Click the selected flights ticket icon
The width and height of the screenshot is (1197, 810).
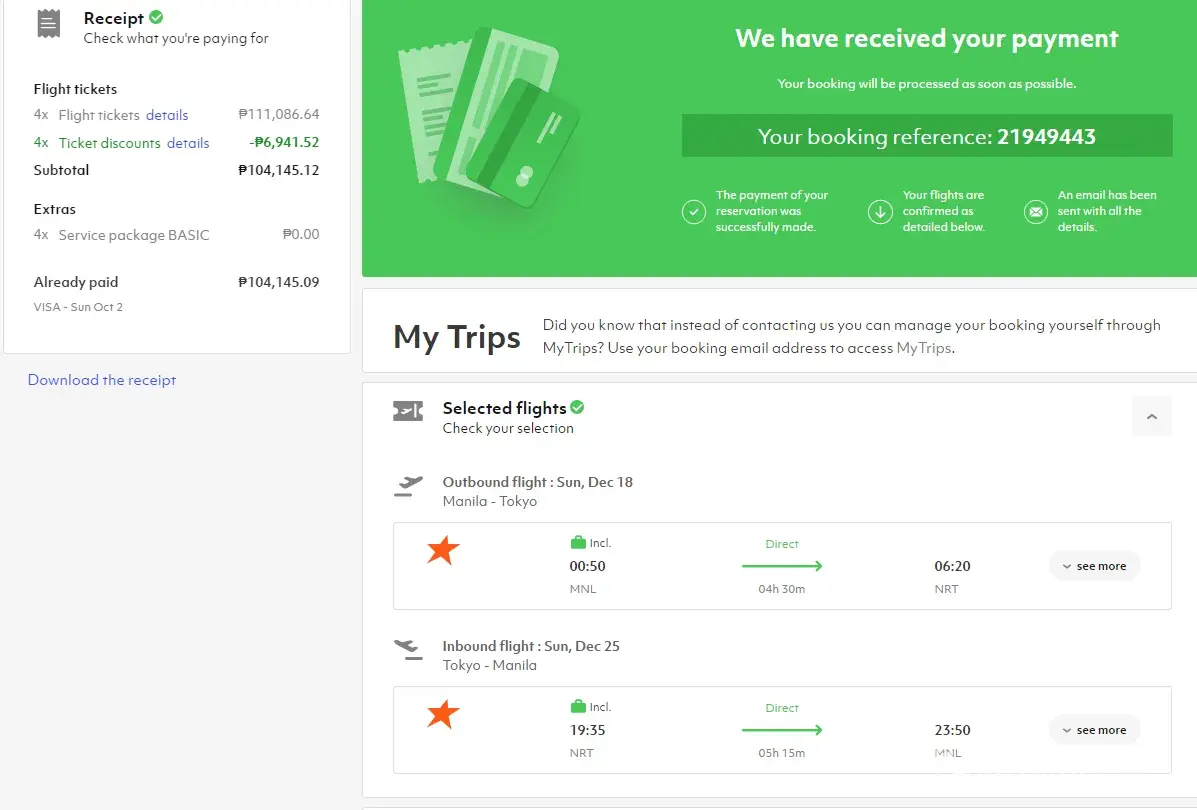click(408, 411)
